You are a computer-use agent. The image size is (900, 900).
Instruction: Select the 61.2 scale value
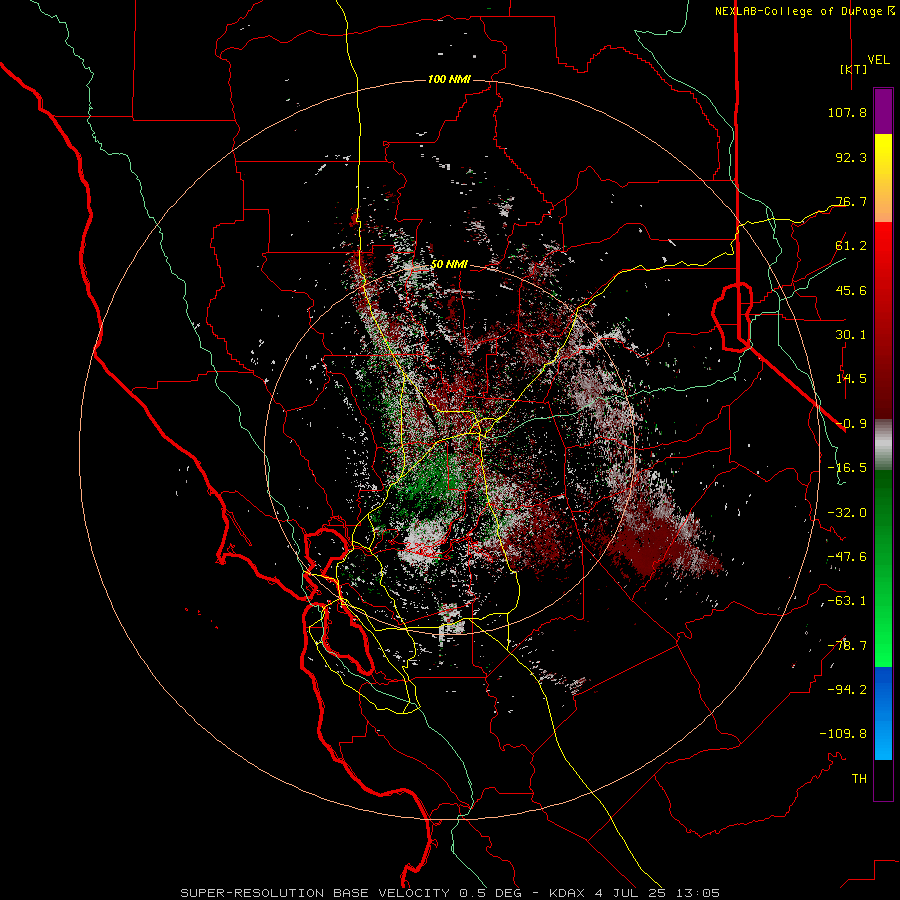(851, 246)
